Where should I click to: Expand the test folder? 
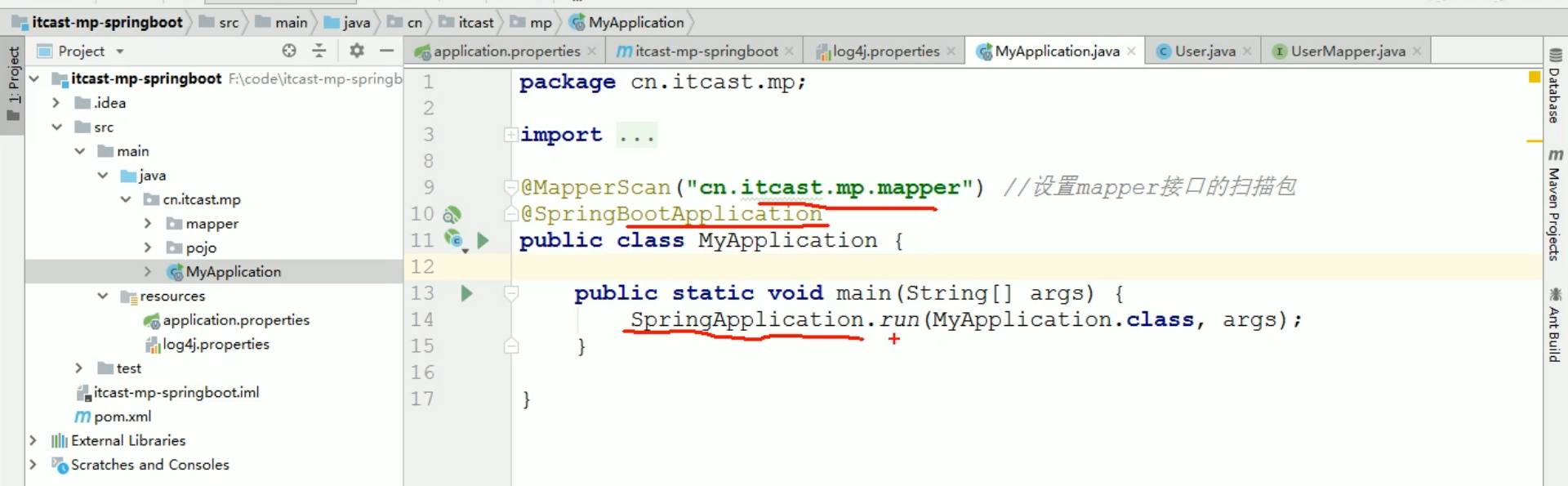tap(79, 368)
